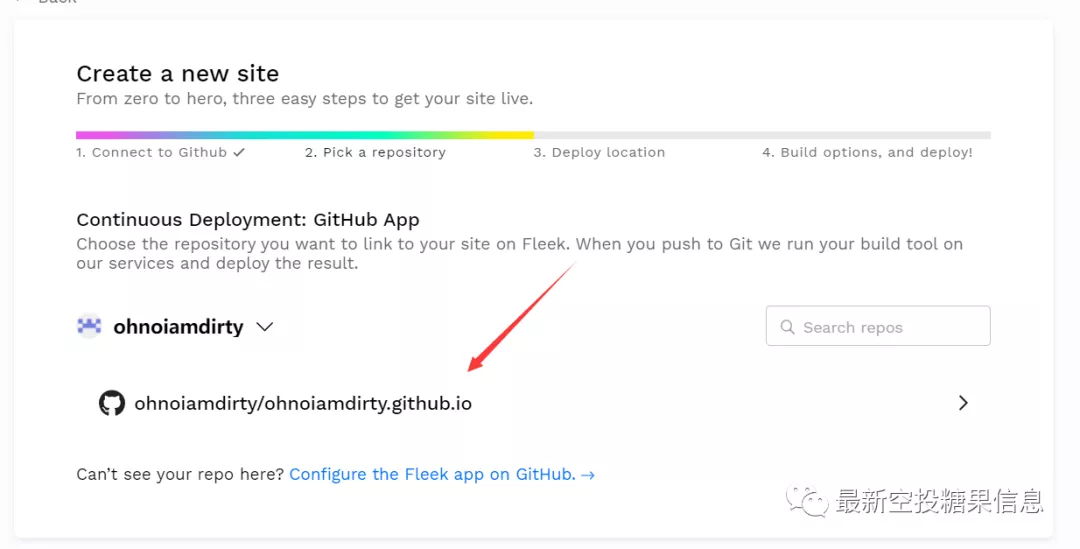Go to step 1 Connect to Github

coord(152,152)
